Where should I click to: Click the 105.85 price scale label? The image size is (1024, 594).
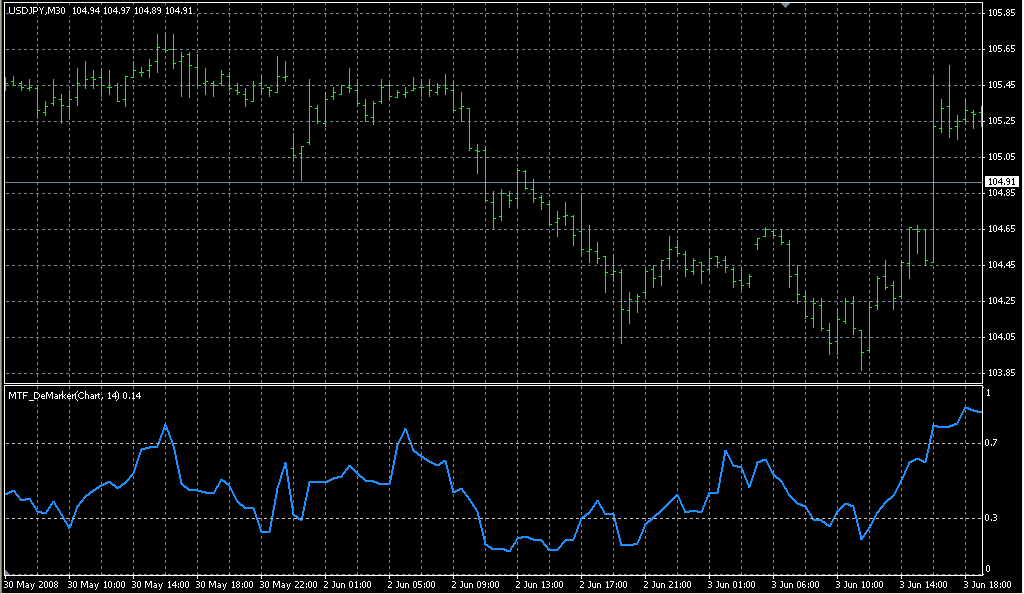[x=1001, y=12]
